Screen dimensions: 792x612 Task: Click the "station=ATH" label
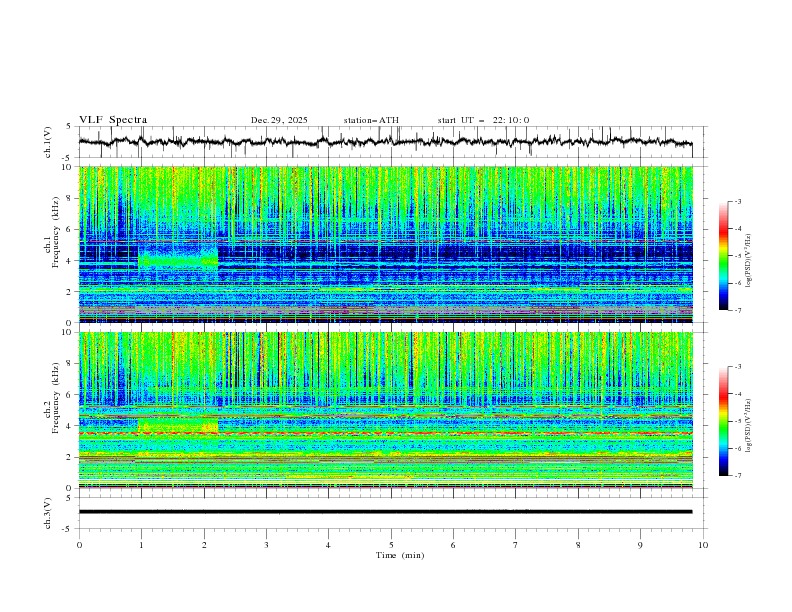(x=371, y=120)
